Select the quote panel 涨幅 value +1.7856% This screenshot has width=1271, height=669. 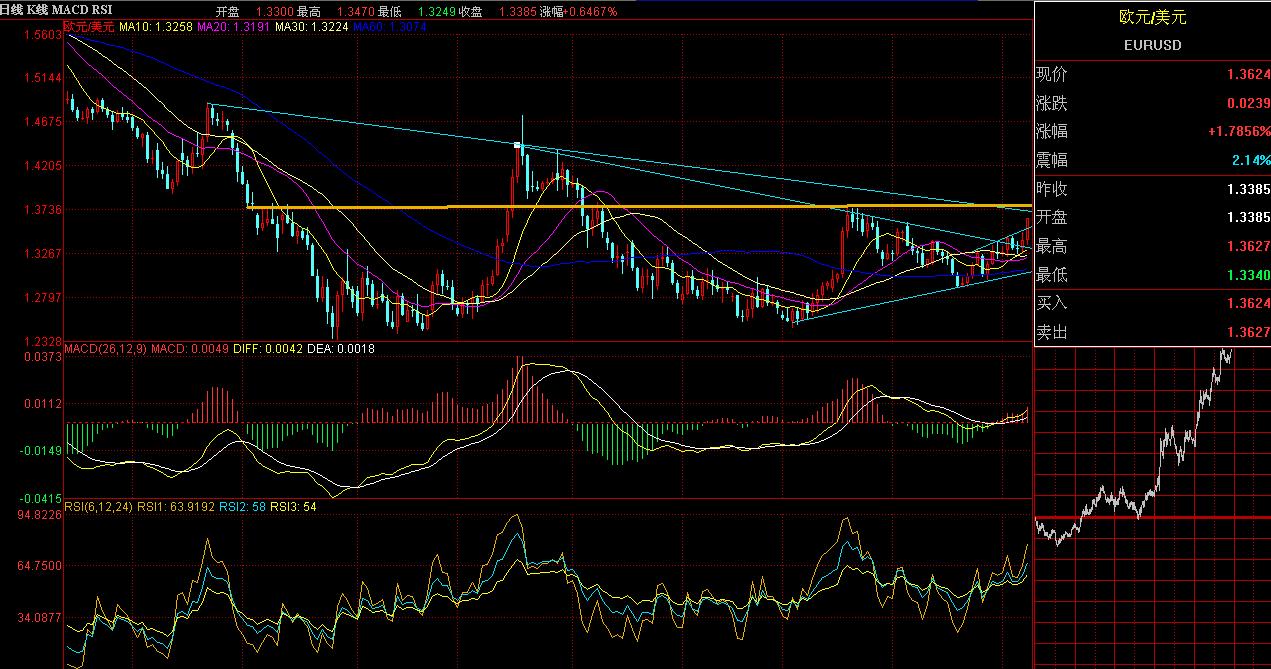click(1240, 131)
